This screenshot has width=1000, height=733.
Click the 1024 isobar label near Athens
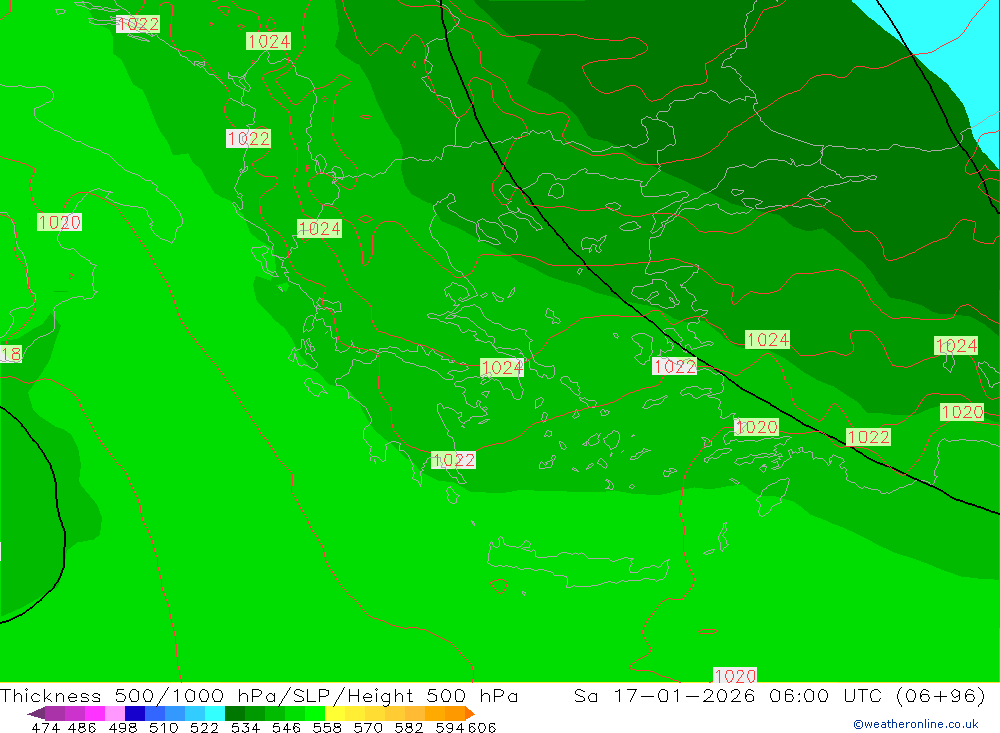click(502, 367)
